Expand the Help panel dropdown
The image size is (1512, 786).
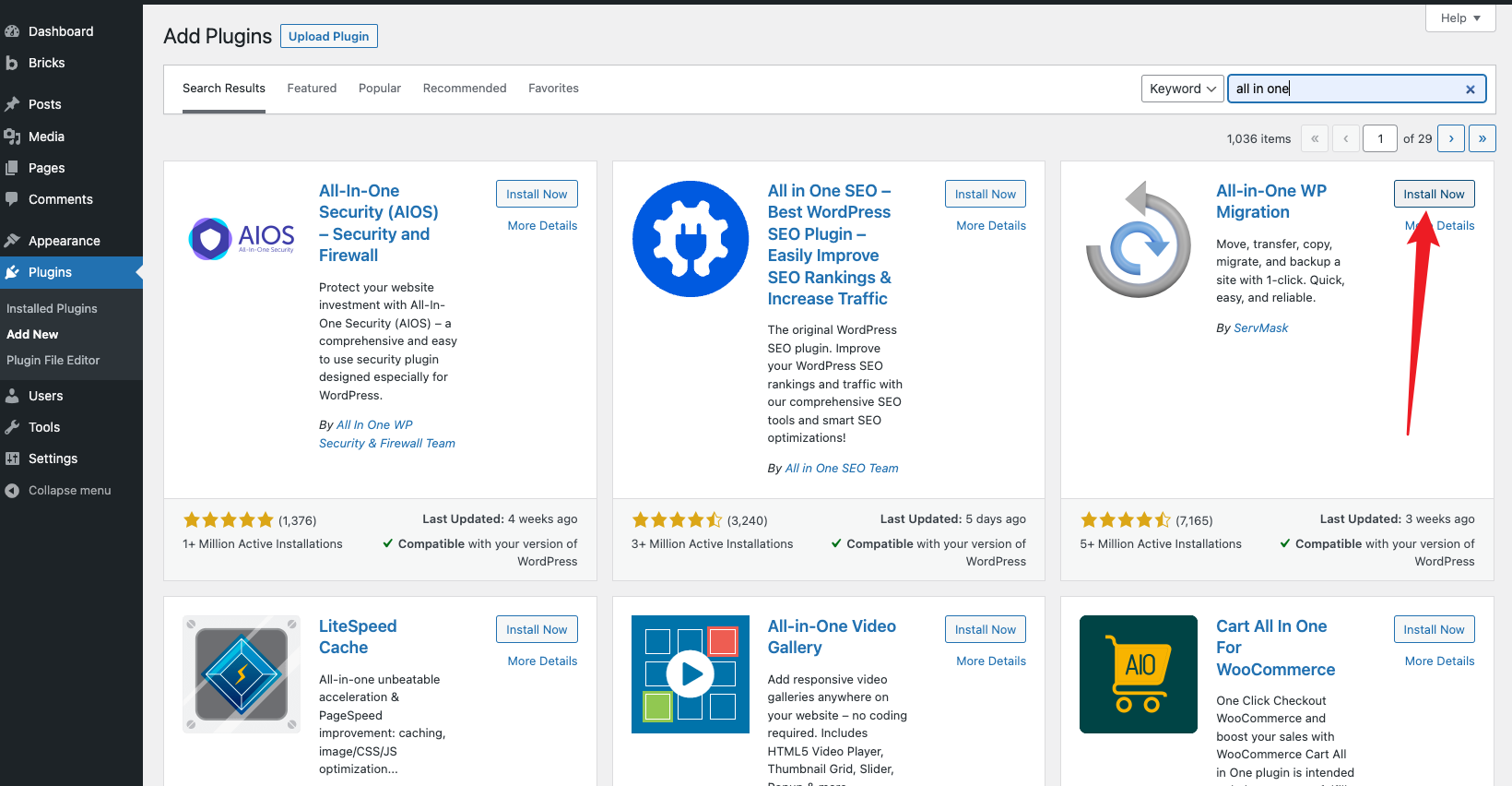[1460, 18]
